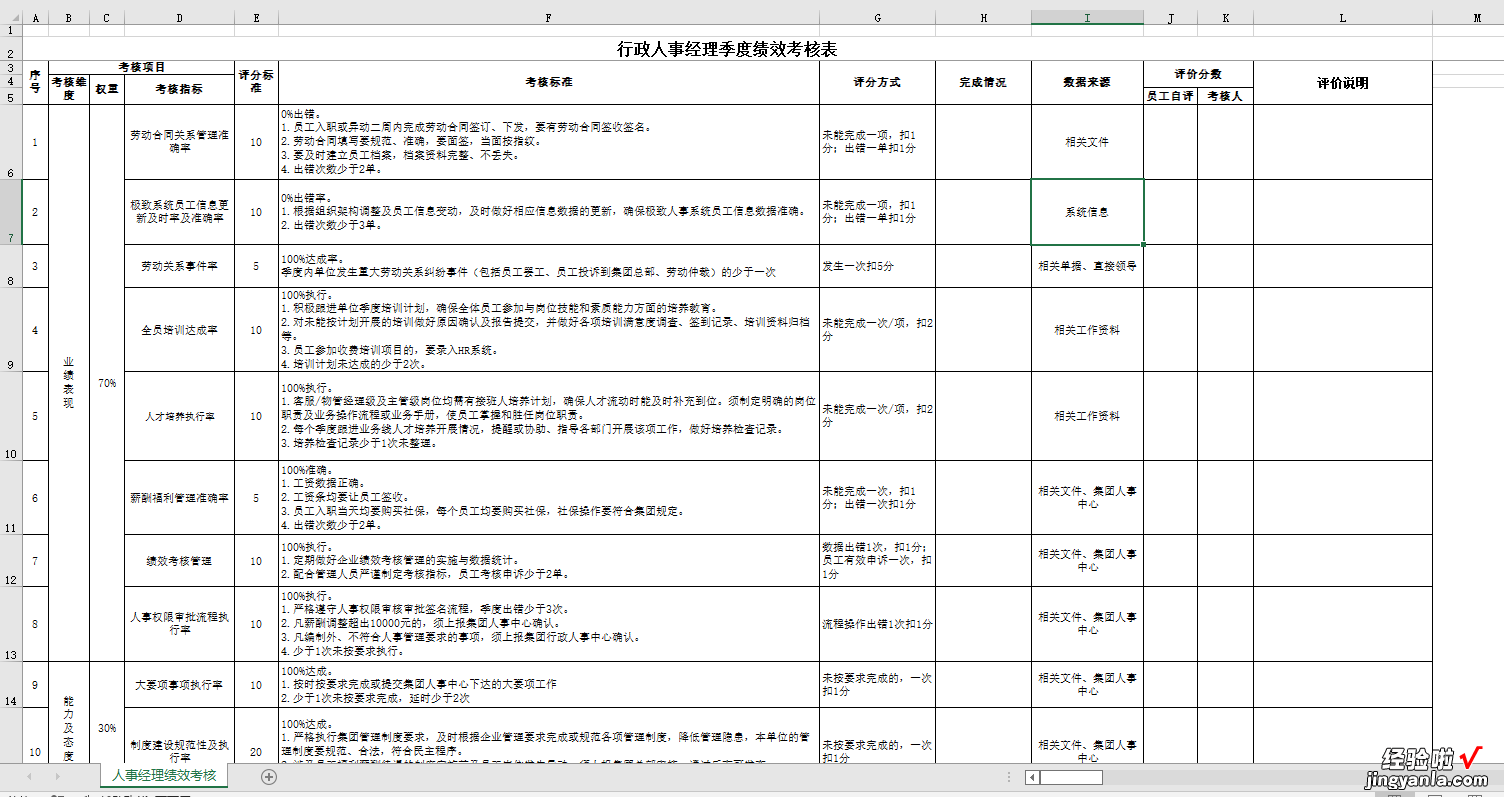The height and width of the screenshot is (797, 1504).
Task: Click the 考核项目 header cell
Action: pyautogui.click(x=141, y=67)
